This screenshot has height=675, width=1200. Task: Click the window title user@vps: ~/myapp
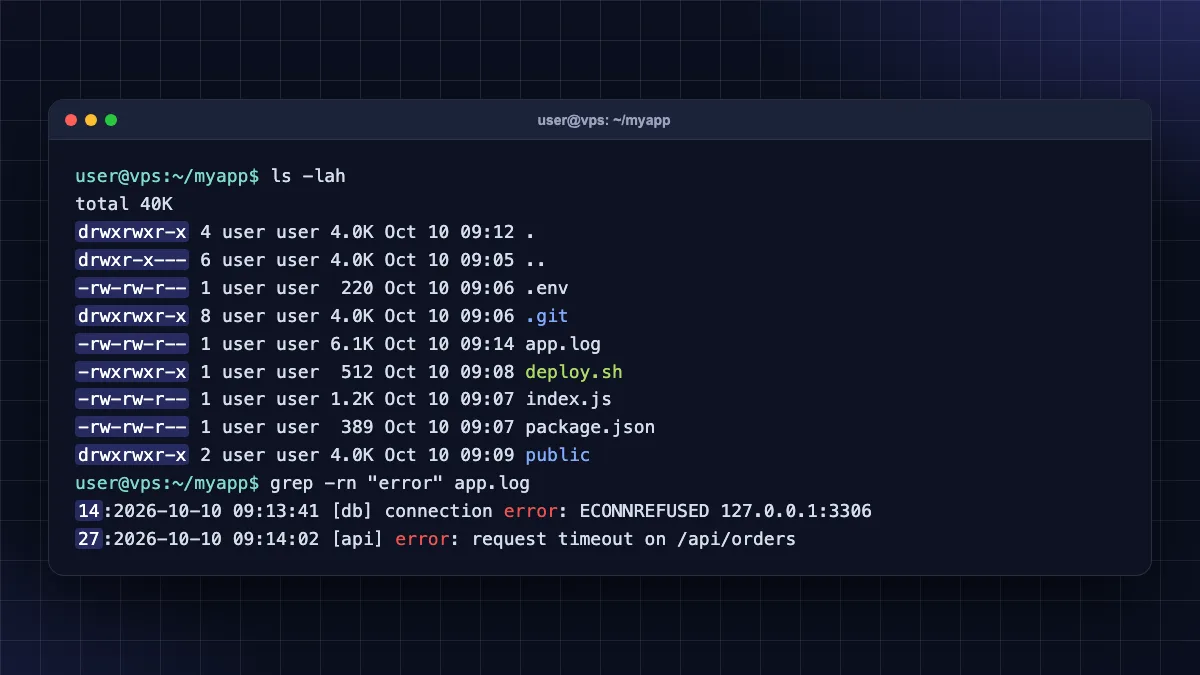pyautogui.click(x=604, y=120)
